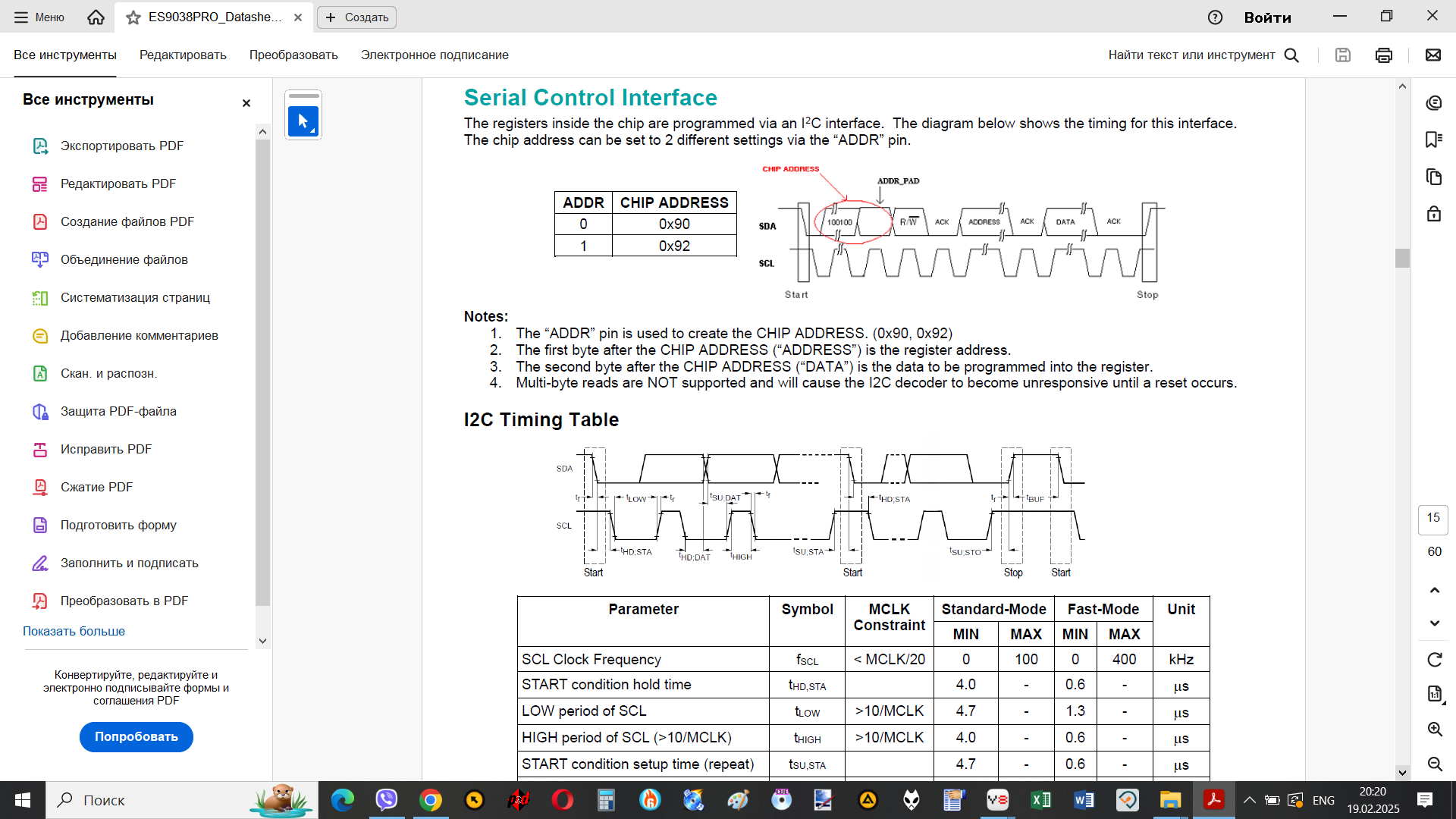Rotate the page view icon
The image size is (1456, 819).
[1434, 660]
